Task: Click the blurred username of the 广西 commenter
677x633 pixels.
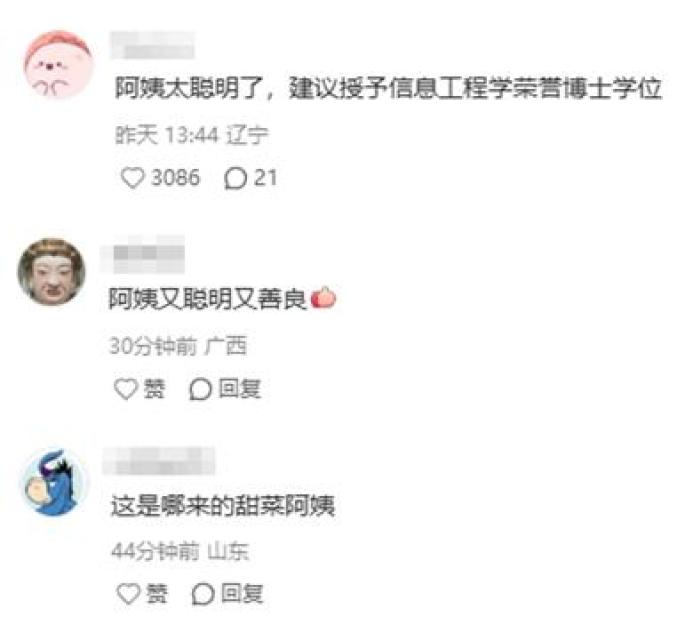Action: pyautogui.click(x=142, y=254)
